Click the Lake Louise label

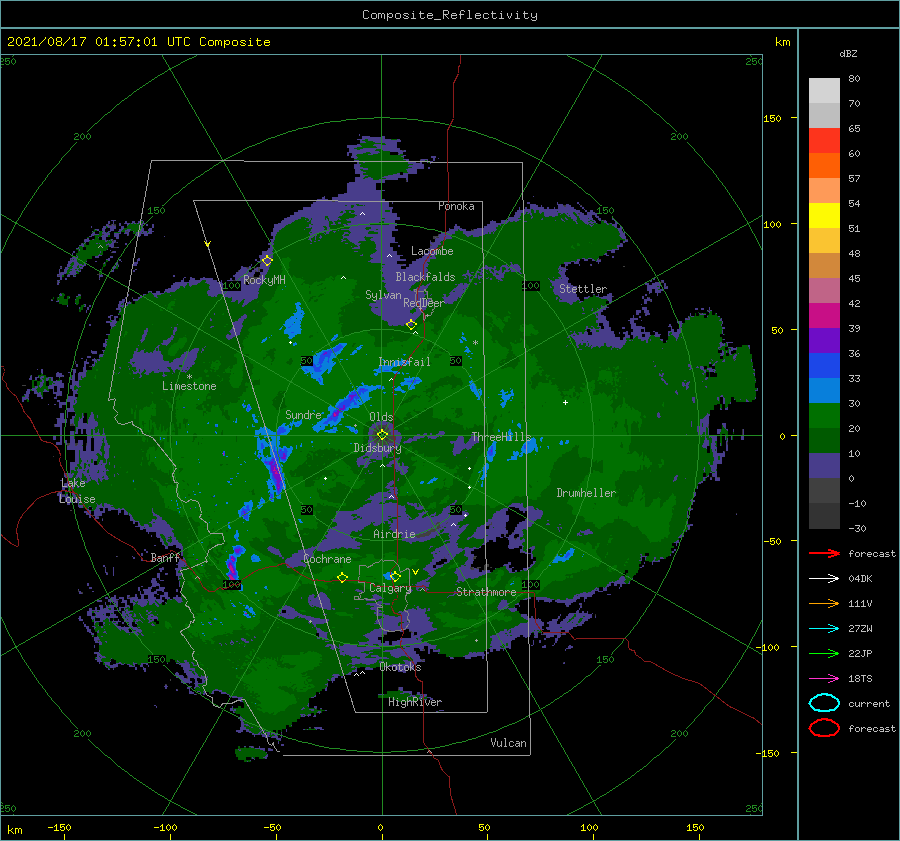78,491
